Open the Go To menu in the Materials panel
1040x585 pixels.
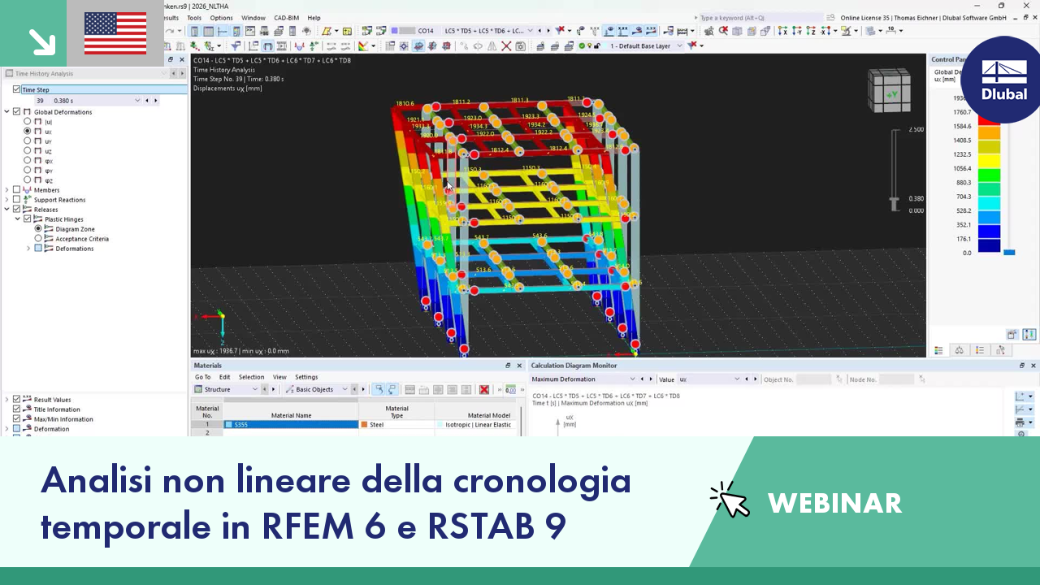(x=202, y=377)
